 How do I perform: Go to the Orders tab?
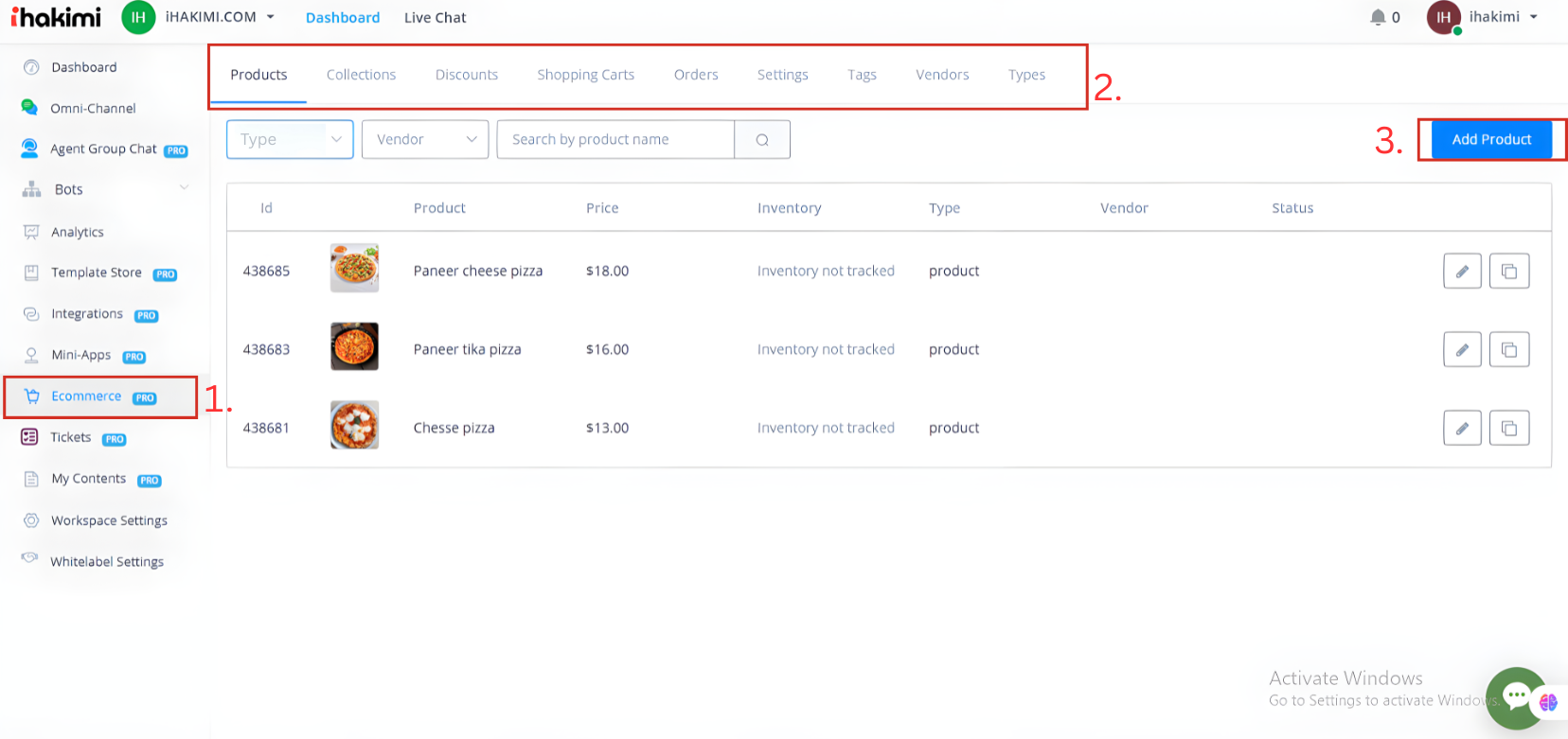[x=696, y=75]
